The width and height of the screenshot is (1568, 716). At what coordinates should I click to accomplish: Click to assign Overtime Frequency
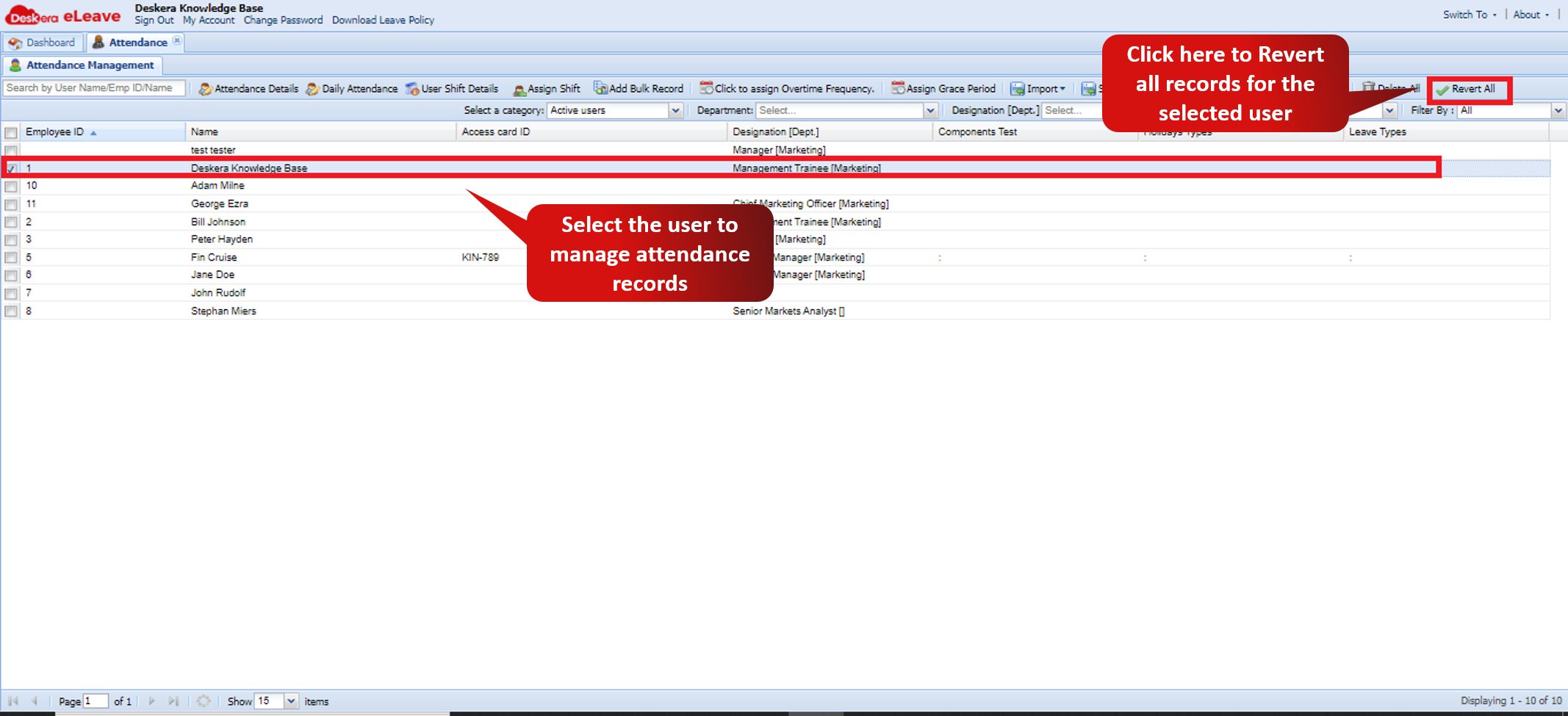[x=787, y=89]
